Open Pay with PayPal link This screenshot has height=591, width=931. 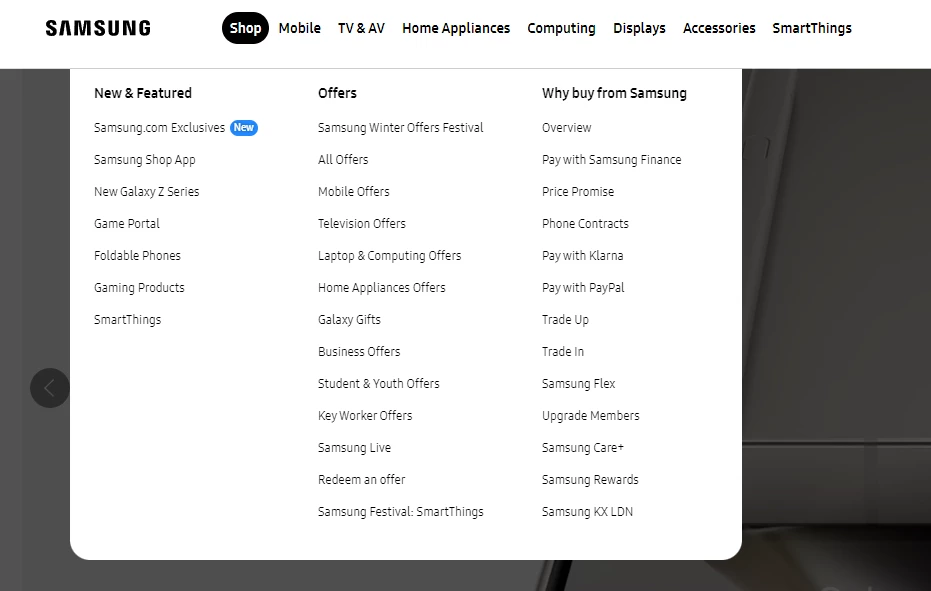(582, 287)
